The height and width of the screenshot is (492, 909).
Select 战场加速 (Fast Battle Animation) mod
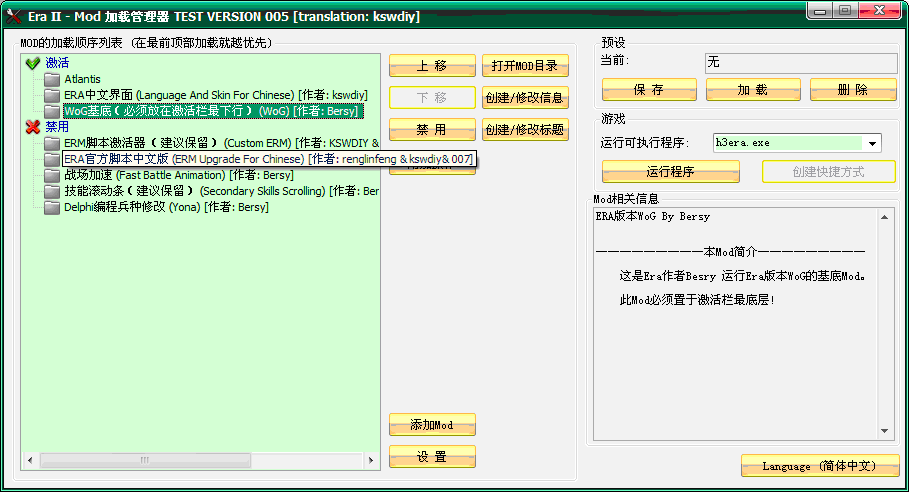point(179,175)
